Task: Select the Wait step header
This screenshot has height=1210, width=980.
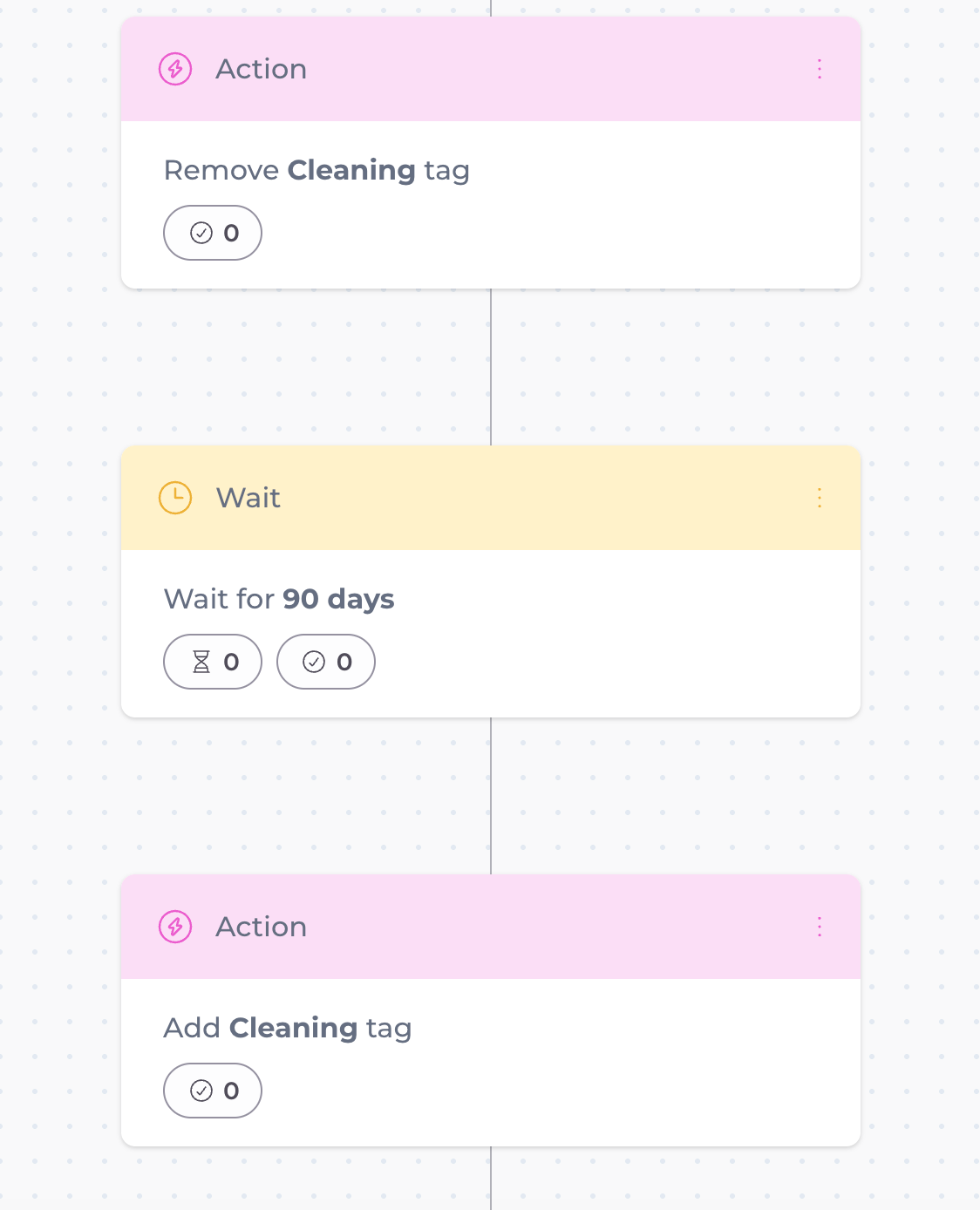Action: [523, 498]
